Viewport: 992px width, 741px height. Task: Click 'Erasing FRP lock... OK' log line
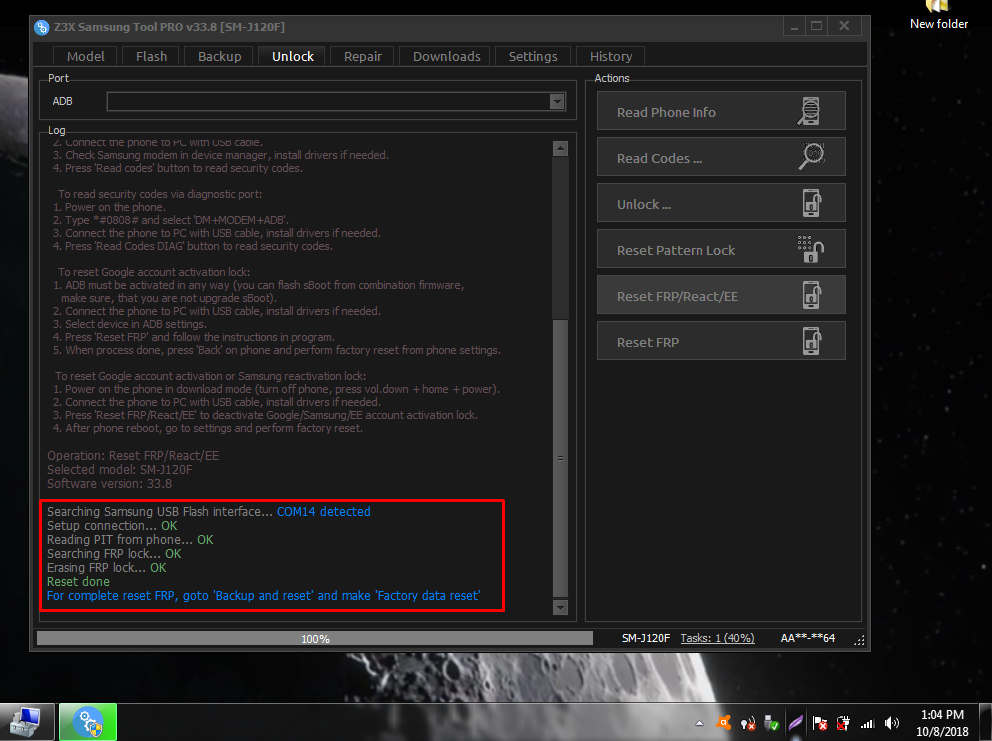[106, 568]
